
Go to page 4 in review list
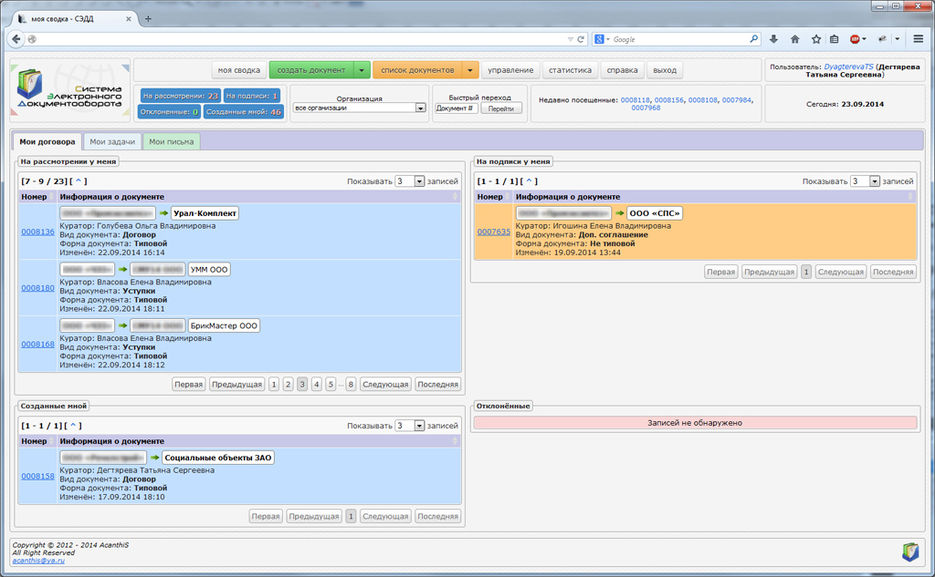click(317, 384)
